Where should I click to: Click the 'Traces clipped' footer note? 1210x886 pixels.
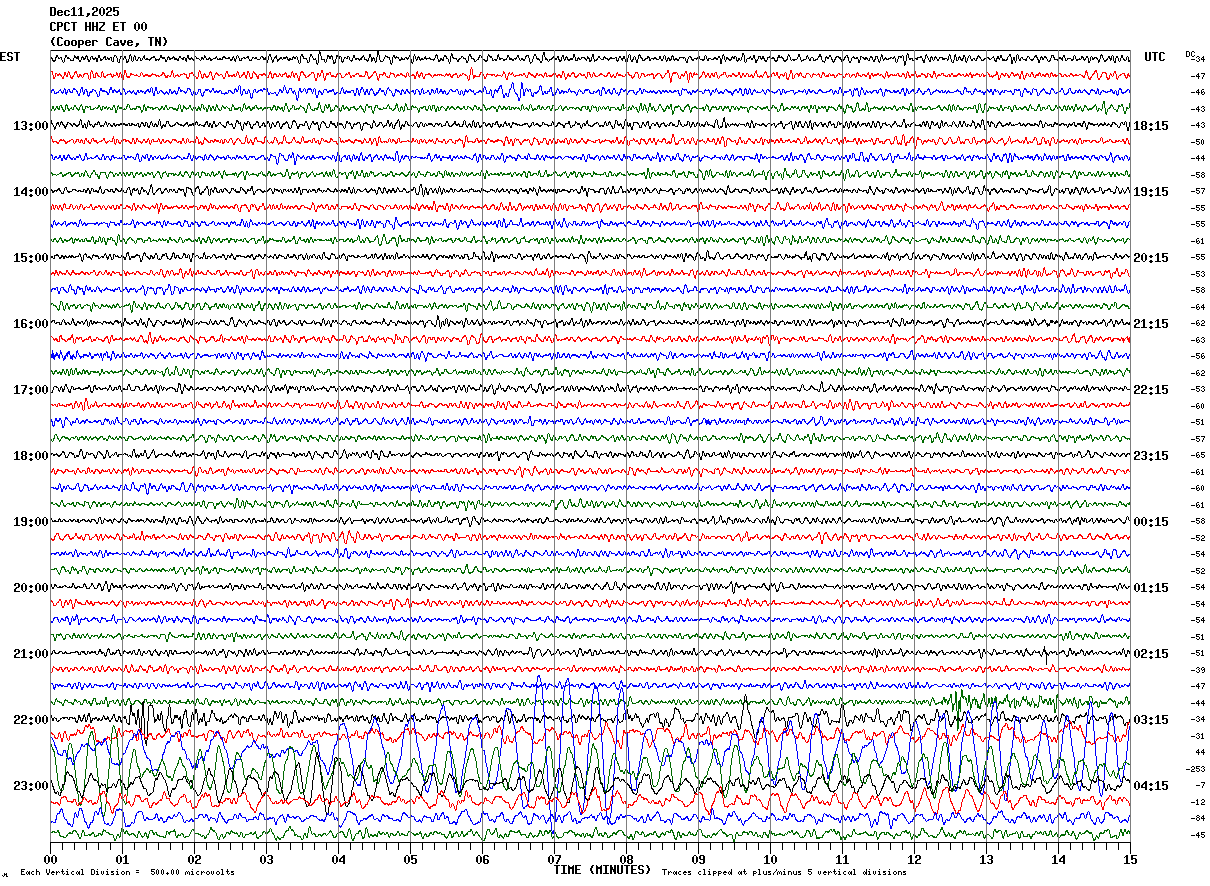point(784,872)
